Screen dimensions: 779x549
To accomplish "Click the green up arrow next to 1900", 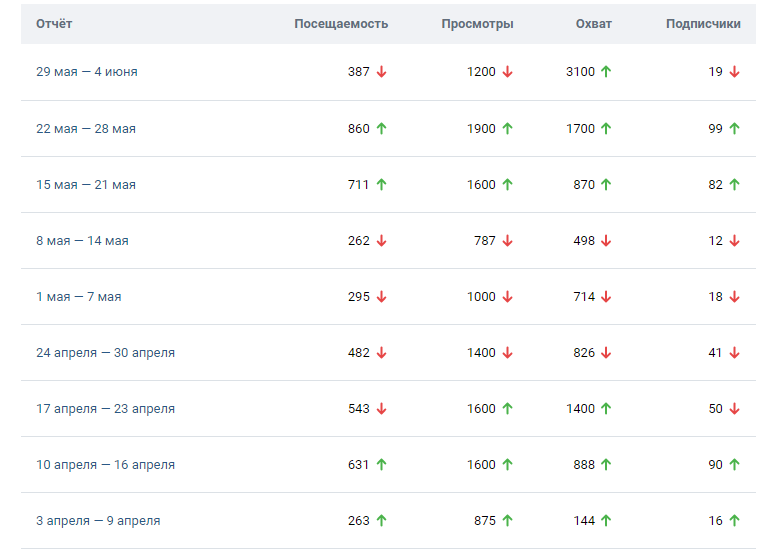I will [507, 129].
